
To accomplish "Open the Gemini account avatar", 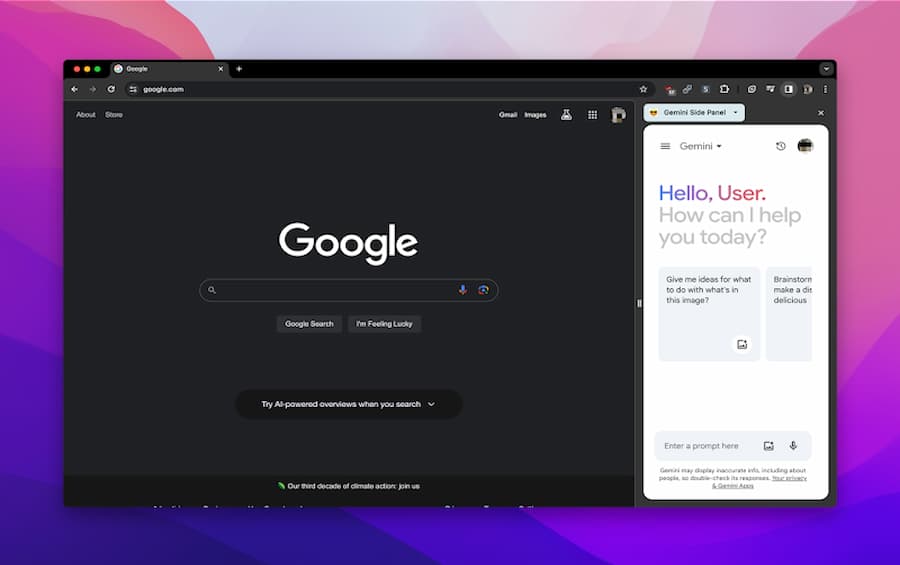I will coord(805,146).
